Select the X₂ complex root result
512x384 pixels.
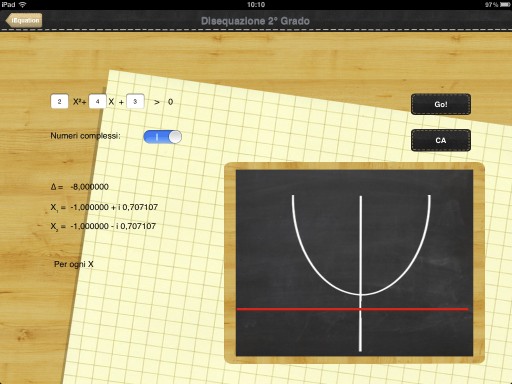coord(103,226)
